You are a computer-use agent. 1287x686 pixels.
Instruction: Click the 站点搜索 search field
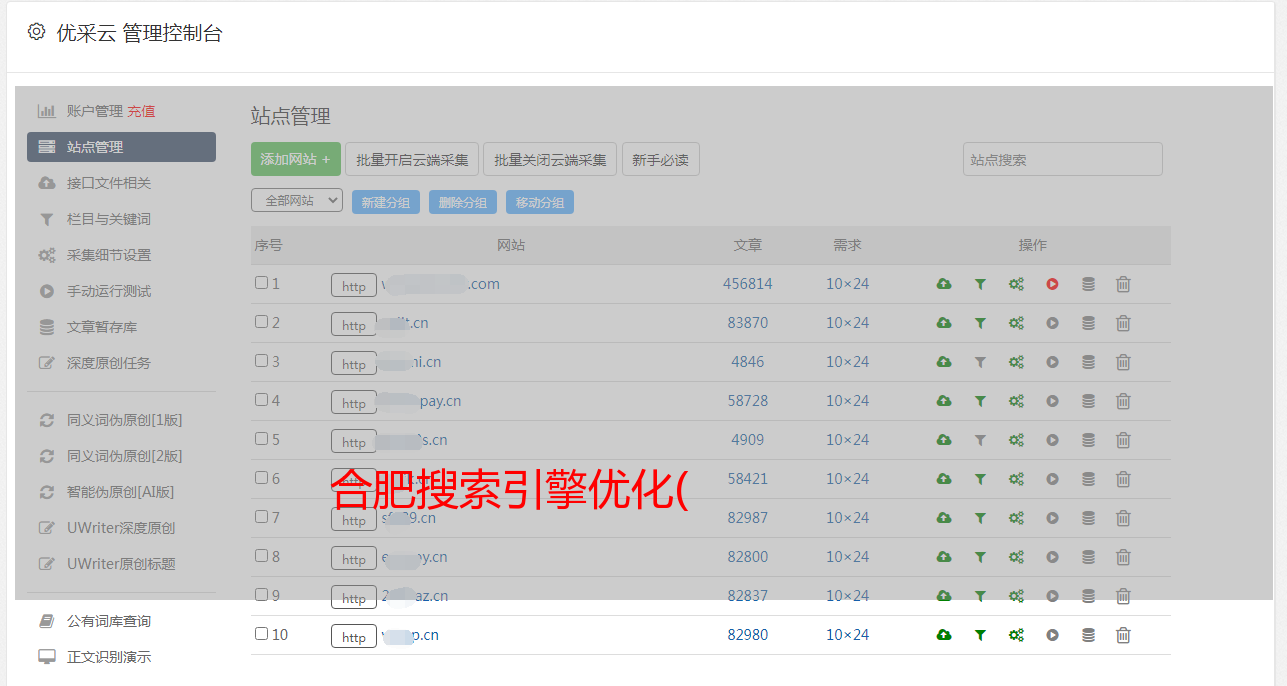pos(1062,159)
